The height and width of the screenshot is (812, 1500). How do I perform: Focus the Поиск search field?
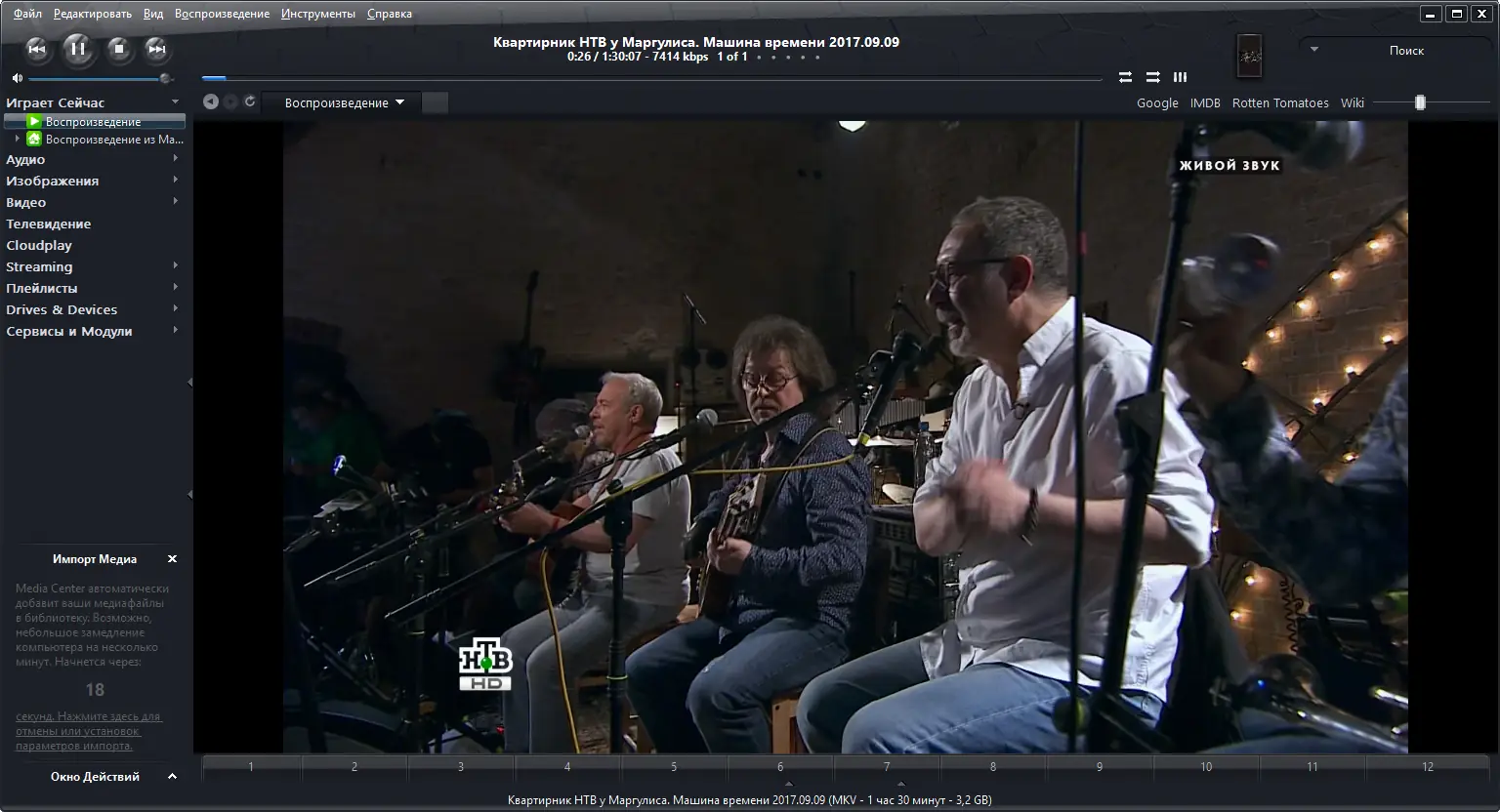click(1406, 50)
